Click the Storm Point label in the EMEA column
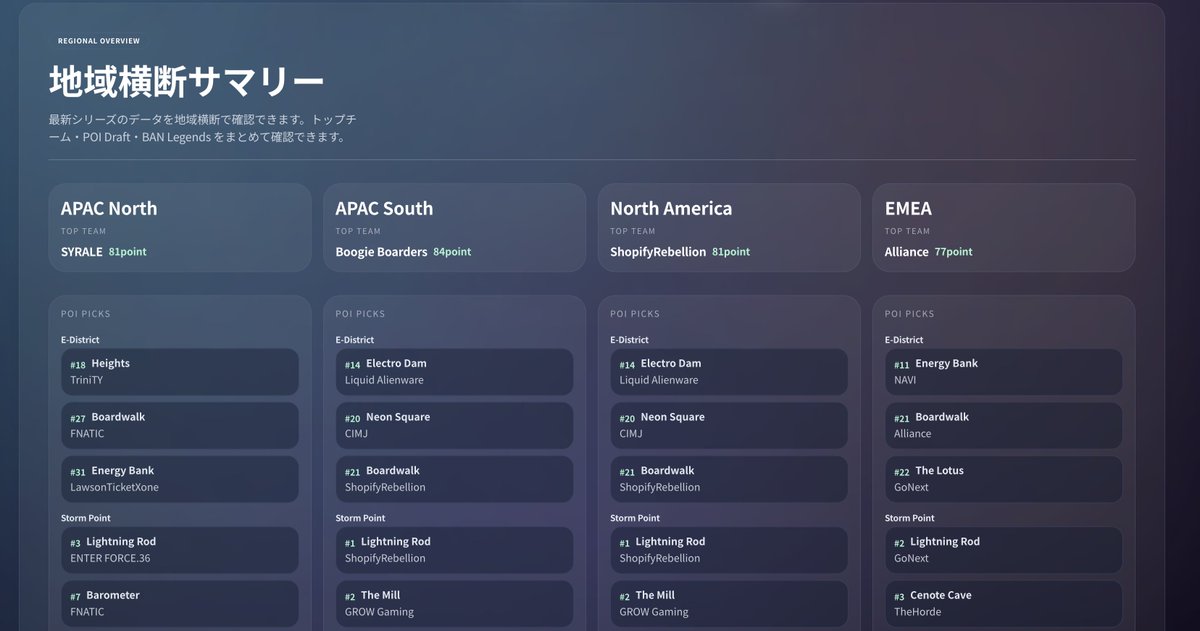The image size is (1200, 631). 910,518
